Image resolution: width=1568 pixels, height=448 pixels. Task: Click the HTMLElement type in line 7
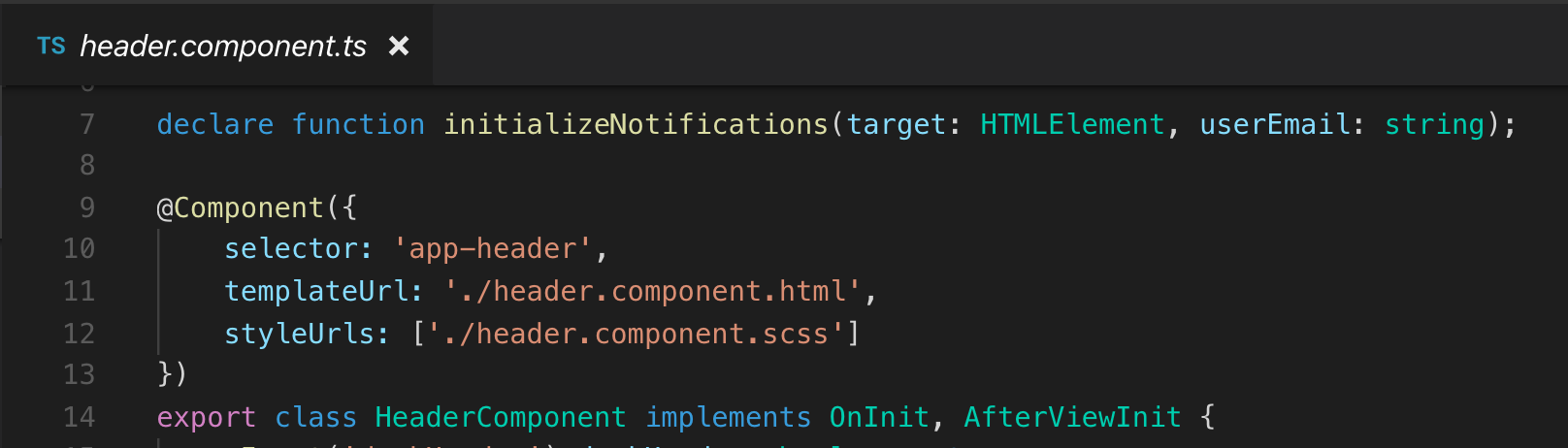pyautogui.click(x=1071, y=124)
